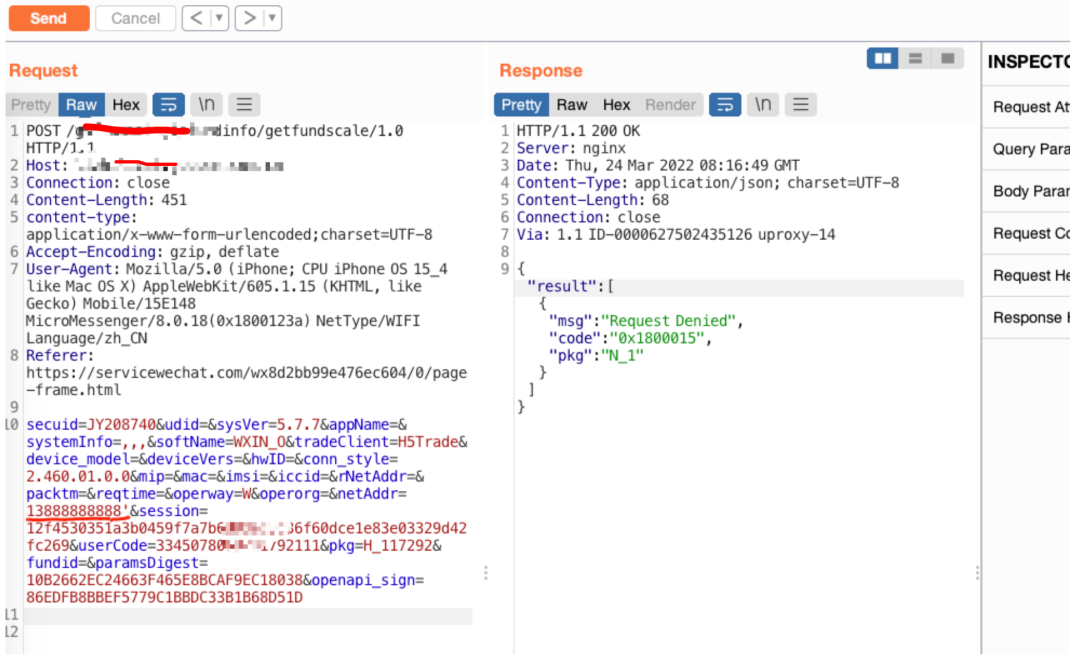Click the response Content-Type application/json line
This screenshot has height=661, width=1080.
708,182
